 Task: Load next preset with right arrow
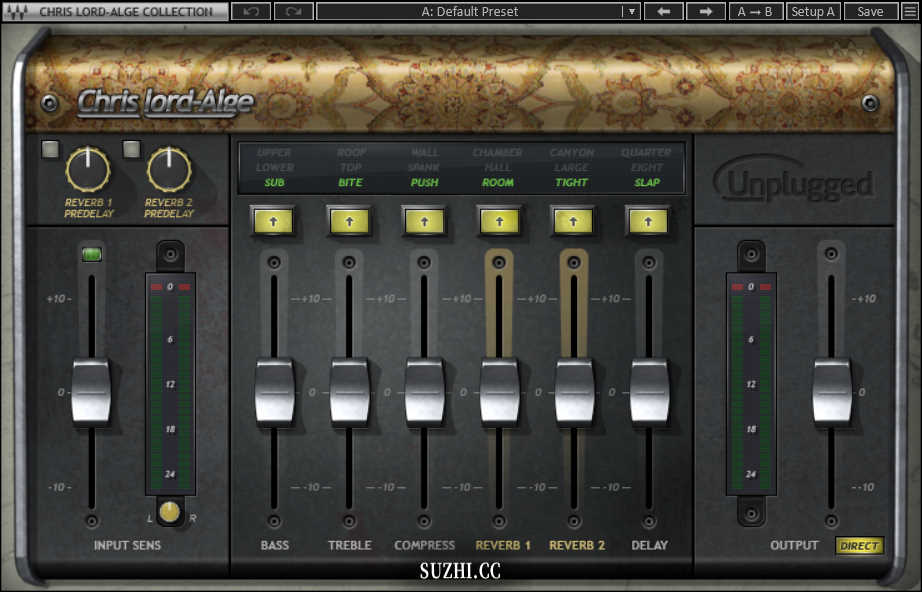(705, 12)
